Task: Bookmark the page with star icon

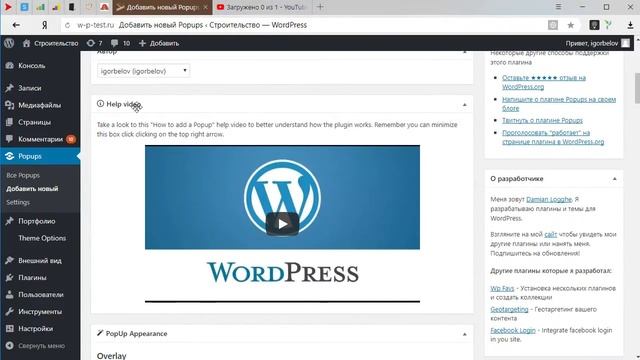Action: (x=571, y=25)
